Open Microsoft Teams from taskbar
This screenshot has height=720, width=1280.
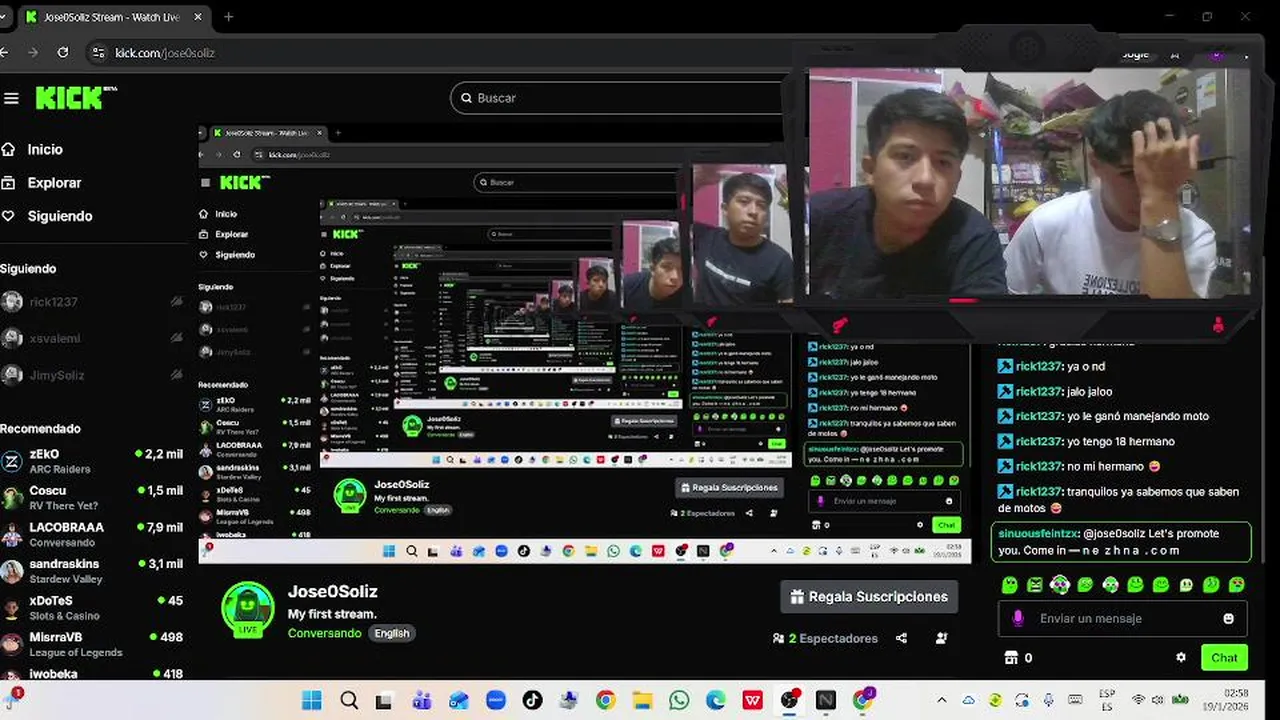(421, 700)
